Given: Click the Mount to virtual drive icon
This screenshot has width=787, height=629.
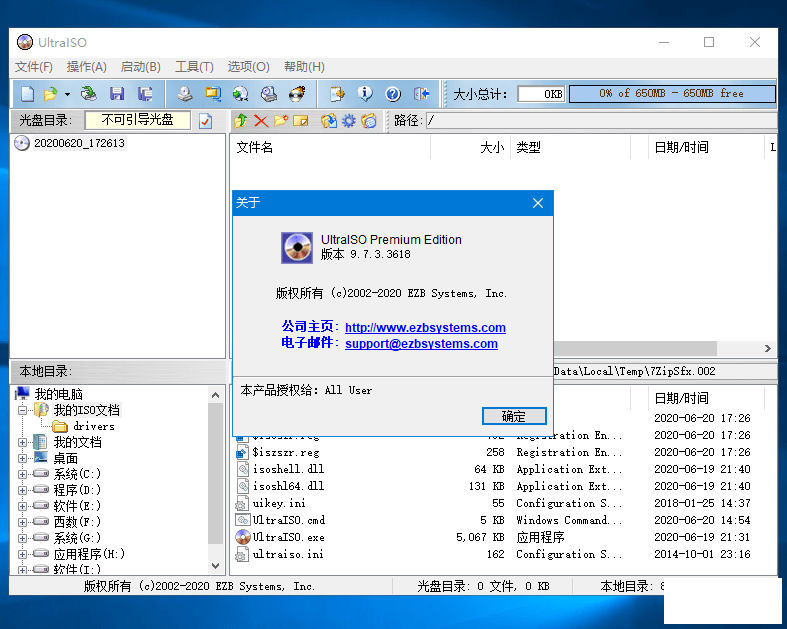Looking at the screenshot, I should (269, 93).
